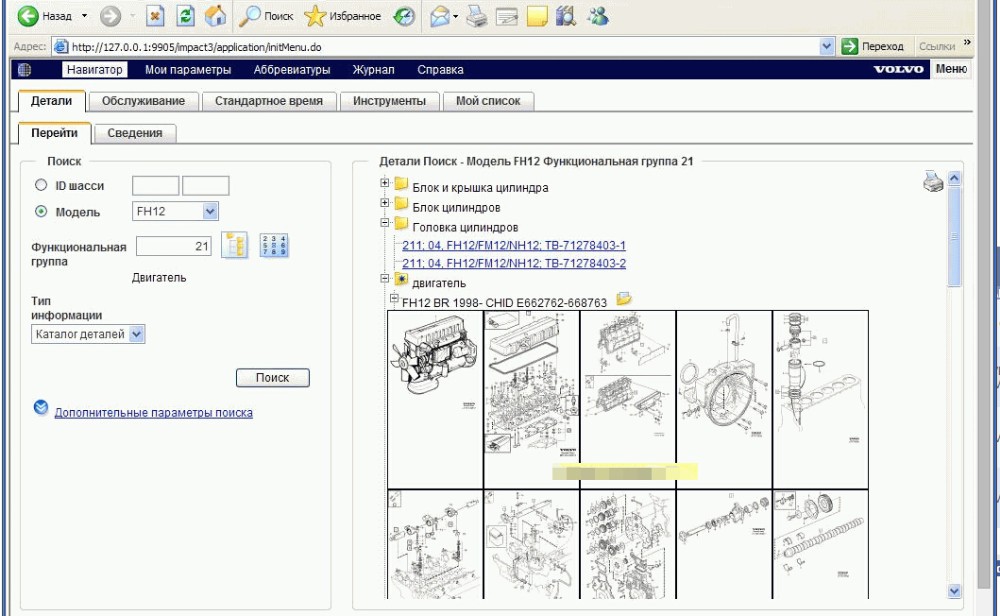Click the Головка цилиндров folder icon
The height and width of the screenshot is (616, 1000).
[x=401, y=223]
